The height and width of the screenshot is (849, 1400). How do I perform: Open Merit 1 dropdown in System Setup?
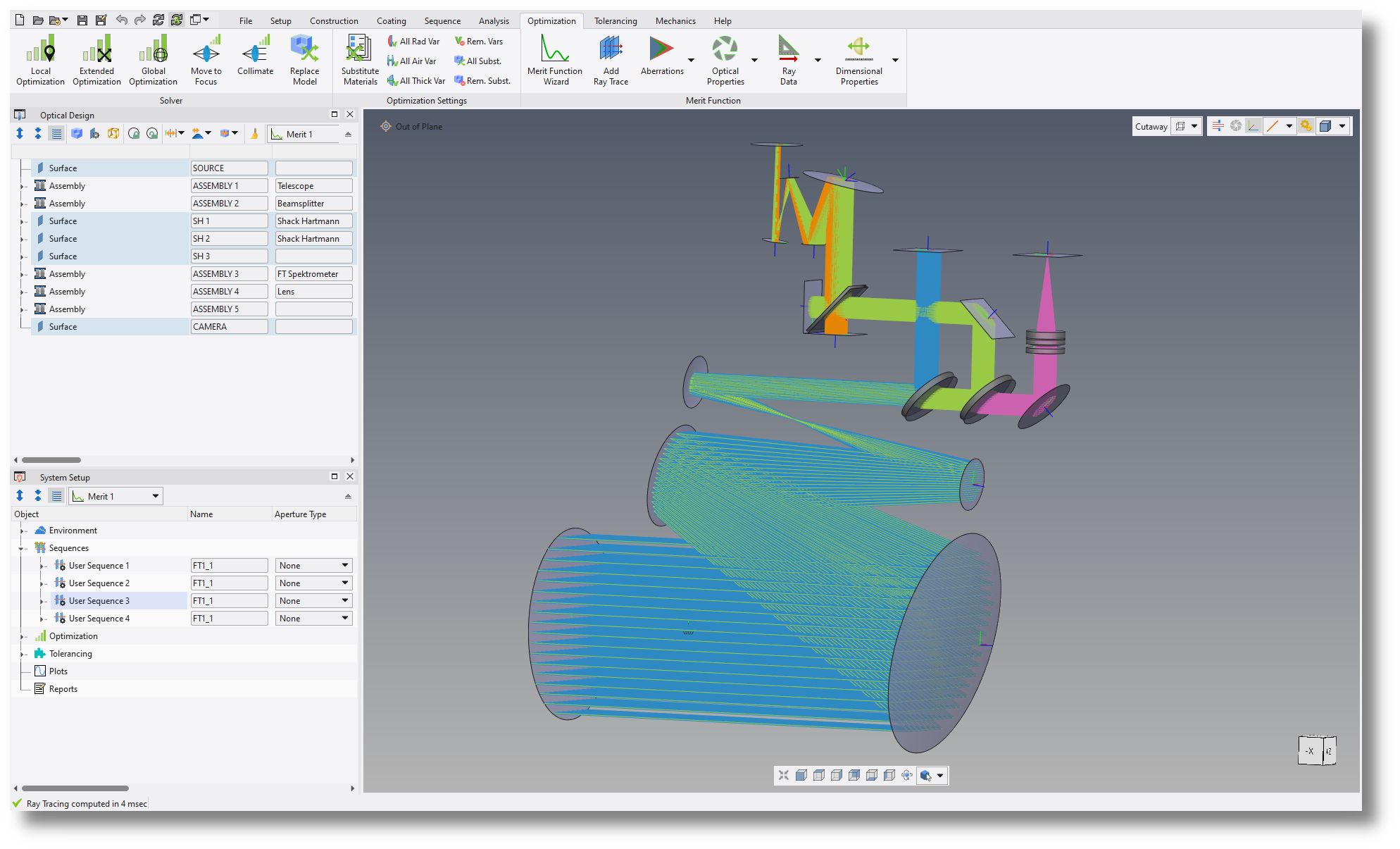pyautogui.click(x=116, y=496)
